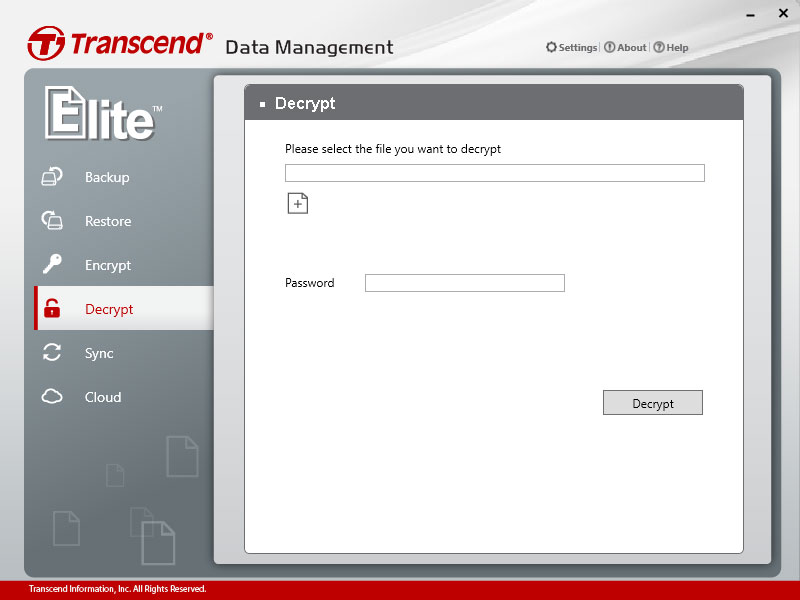This screenshot has height=600, width=800.
Task: Click the Backup drive icon in sidebar
Action: tap(52, 177)
